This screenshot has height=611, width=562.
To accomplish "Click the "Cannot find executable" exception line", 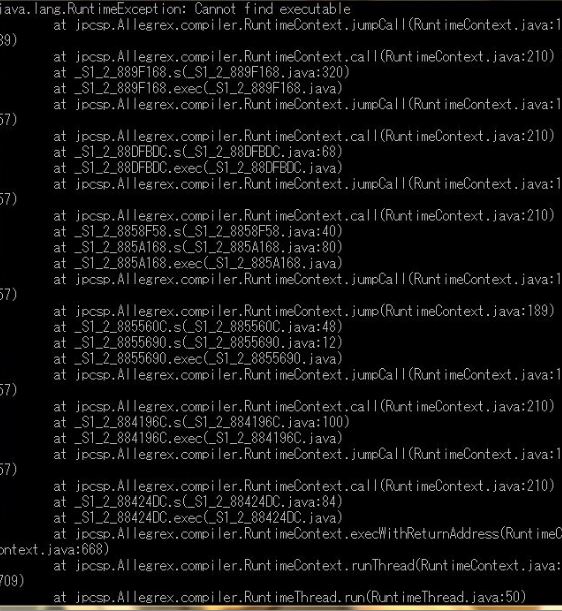I will 175,9.
